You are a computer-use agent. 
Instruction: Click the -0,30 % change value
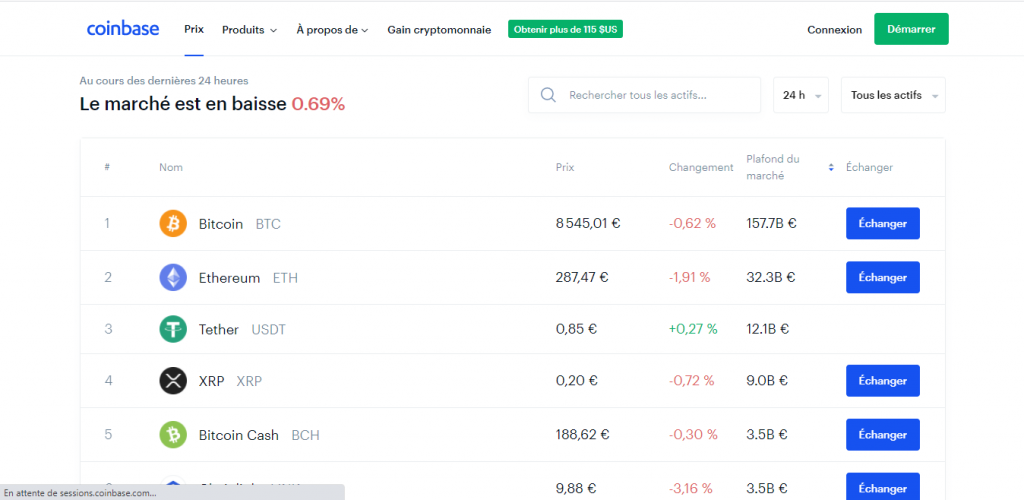(x=693, y=435)
